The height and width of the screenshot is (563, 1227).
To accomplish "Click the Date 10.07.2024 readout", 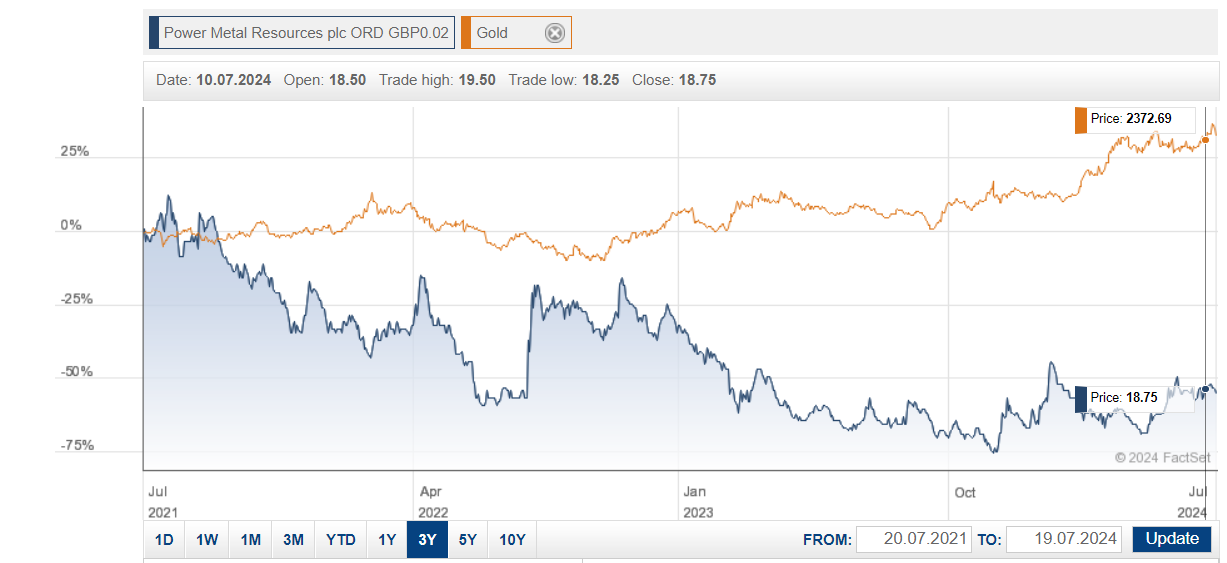I will coord(214,80).
